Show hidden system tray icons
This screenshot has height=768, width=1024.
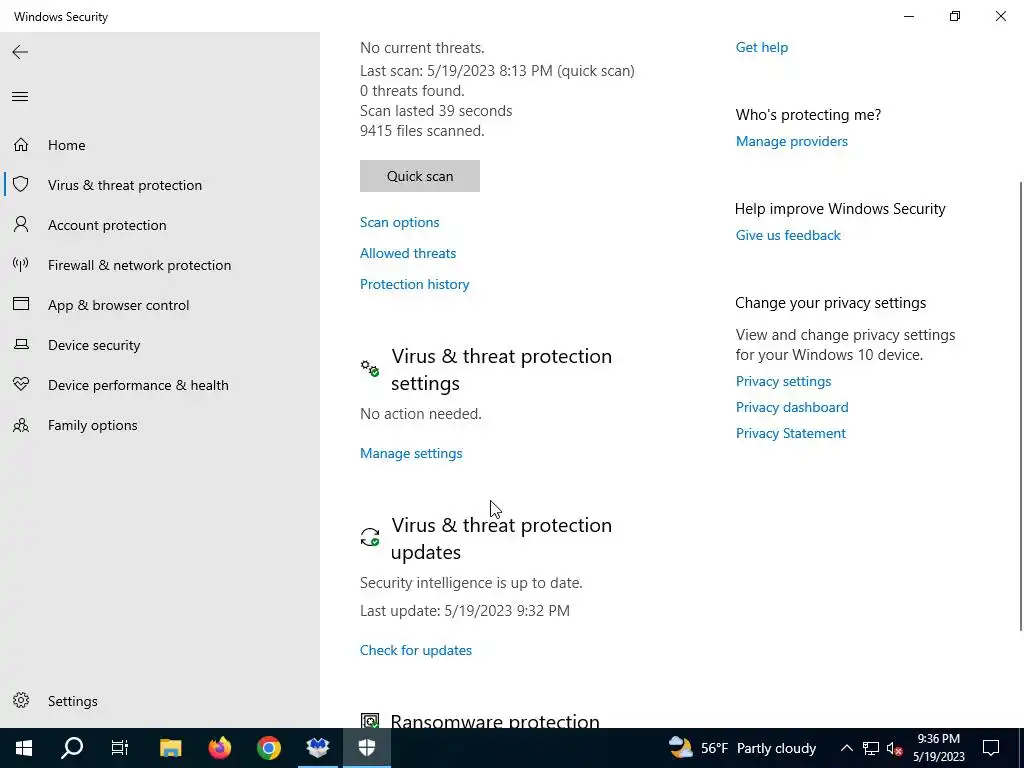846,748
